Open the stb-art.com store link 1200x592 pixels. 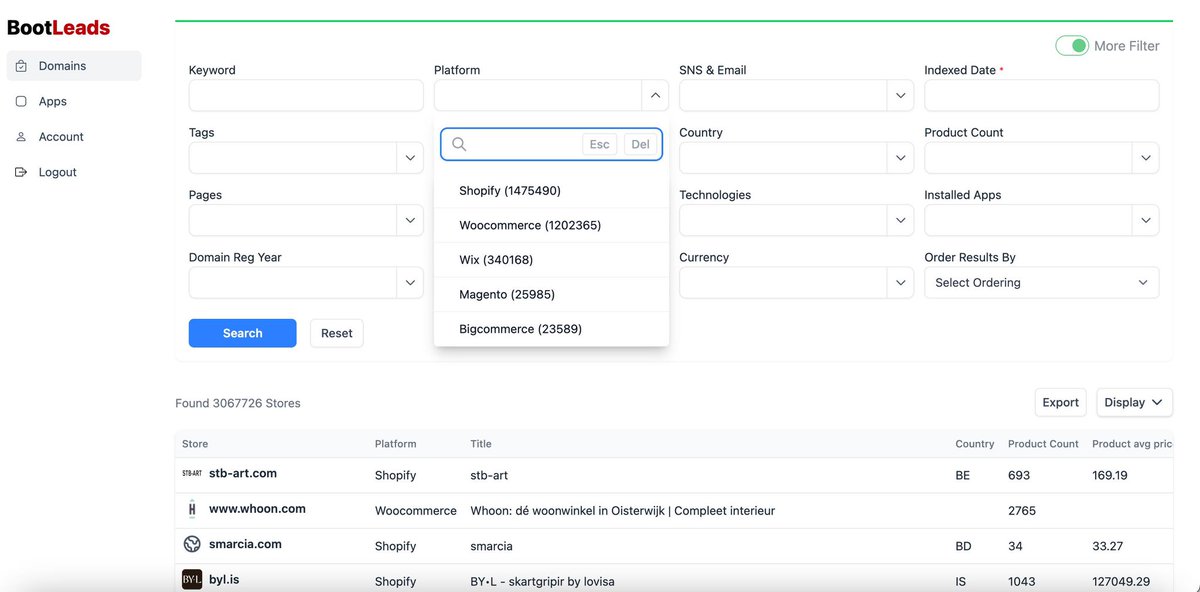tap(243, 473)
